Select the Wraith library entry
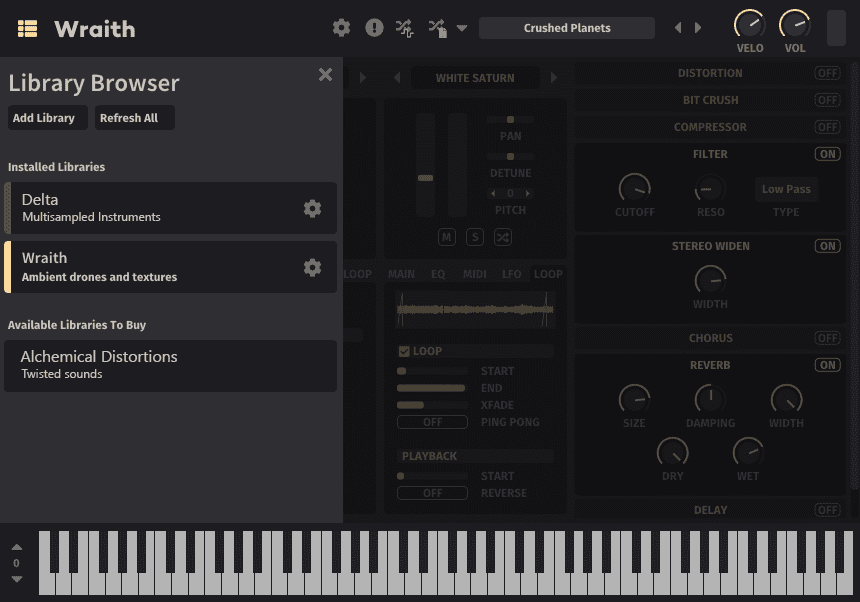The width and height of the screenshot is (860, 602). pyautogui.click(x=171, y=267)
